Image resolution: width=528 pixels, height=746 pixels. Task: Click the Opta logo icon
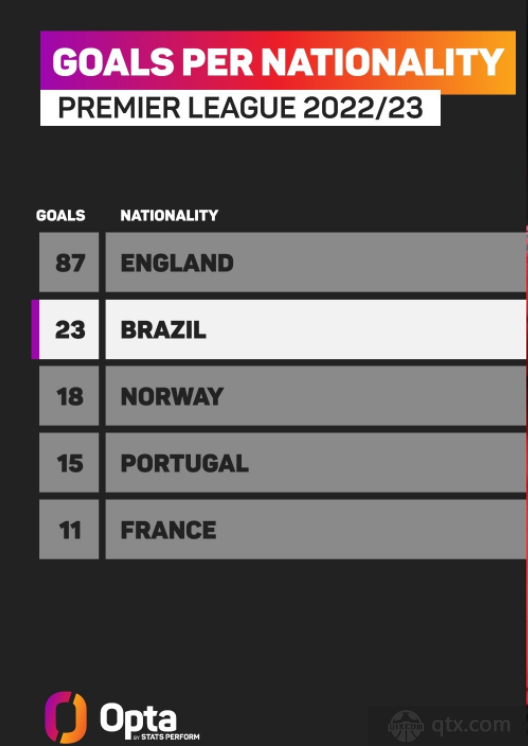point(66,717)
